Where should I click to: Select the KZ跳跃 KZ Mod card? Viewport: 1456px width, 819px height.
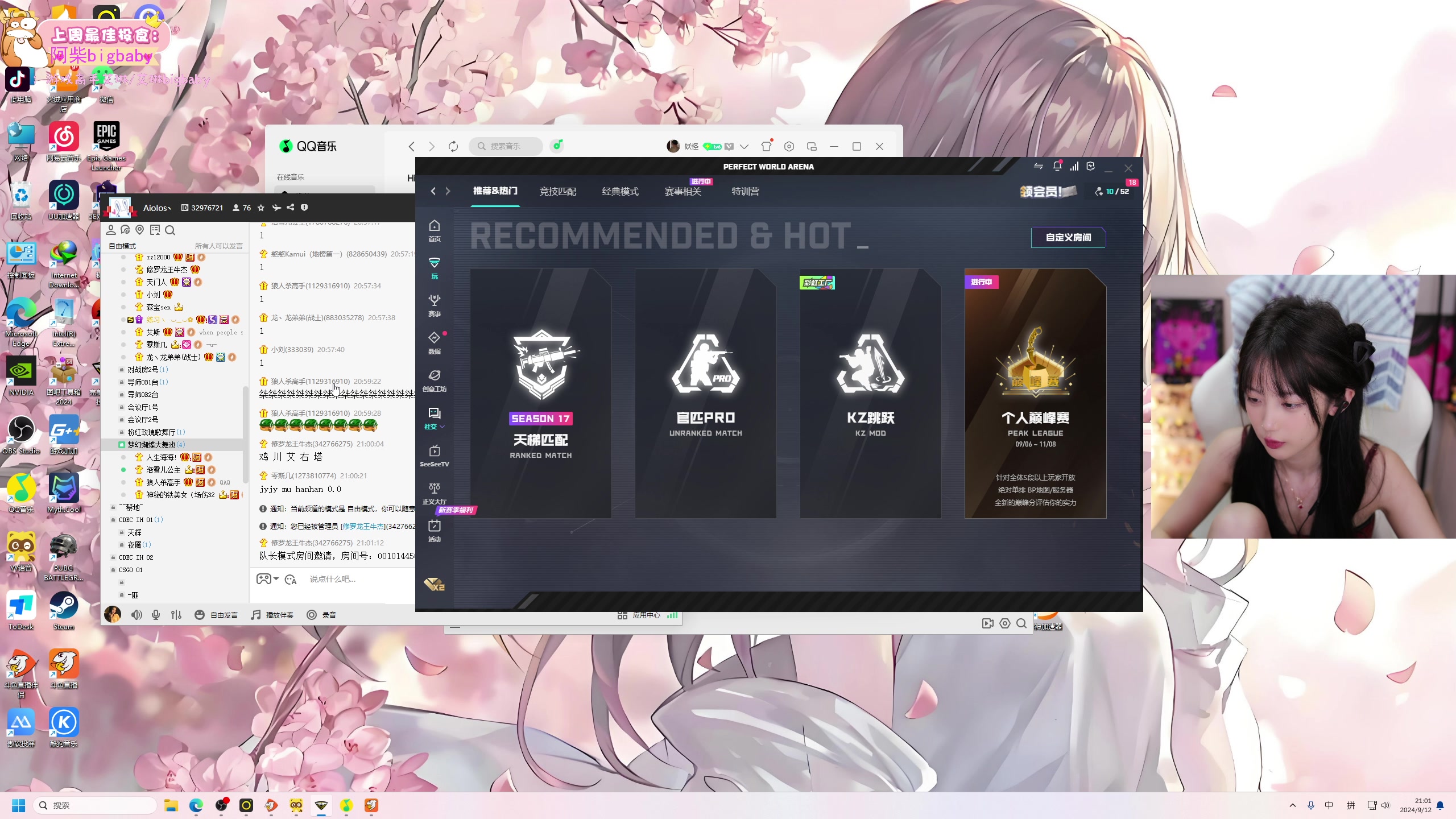click(871, 394)
